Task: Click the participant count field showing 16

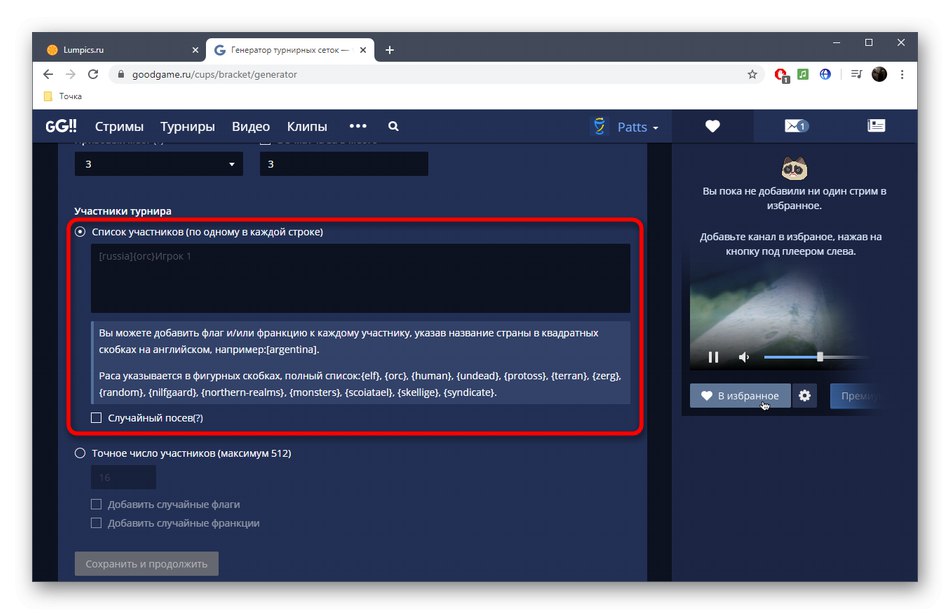Action: (x=124, y=478)
